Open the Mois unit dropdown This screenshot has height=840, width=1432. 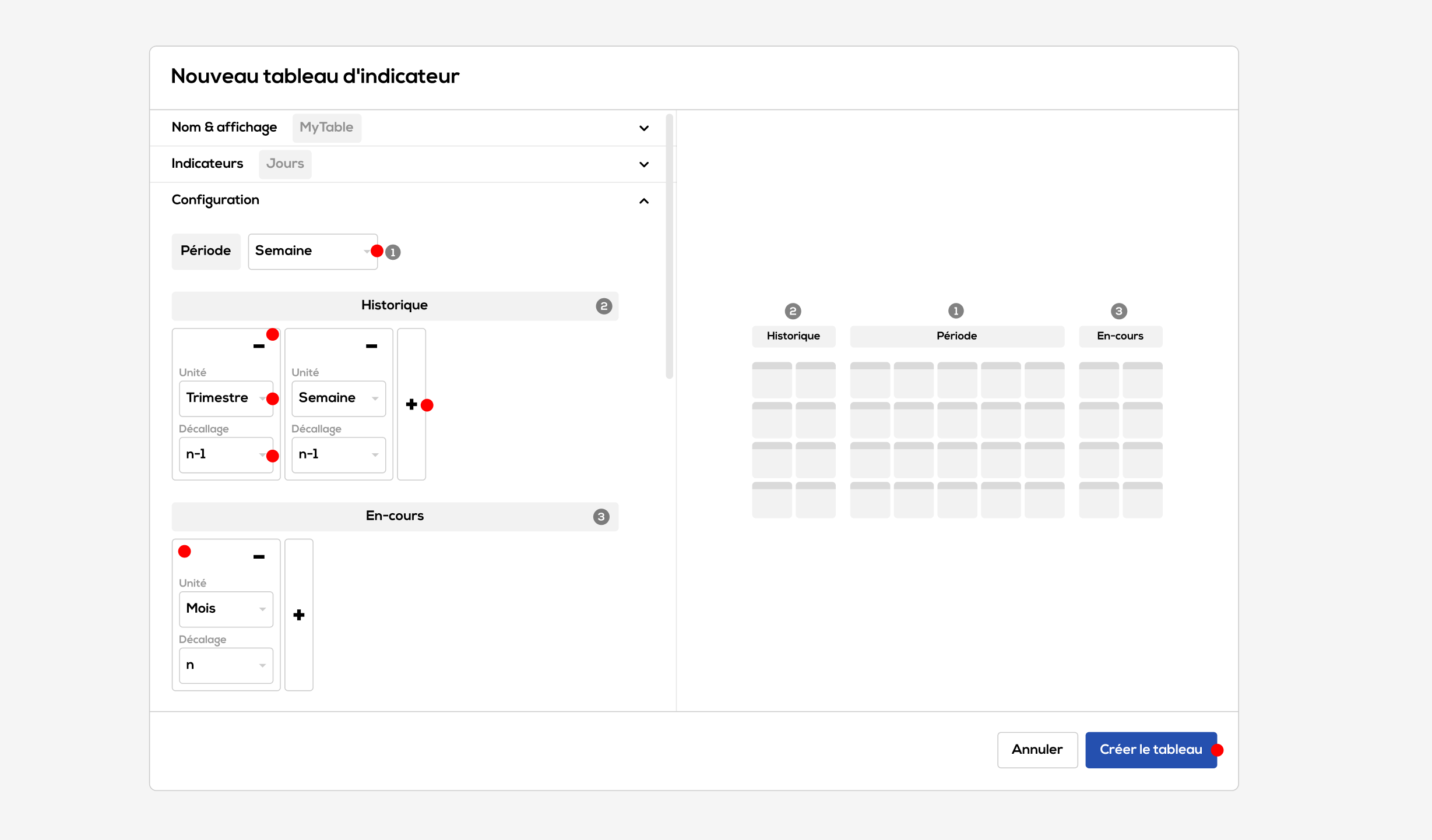[226, 609]
